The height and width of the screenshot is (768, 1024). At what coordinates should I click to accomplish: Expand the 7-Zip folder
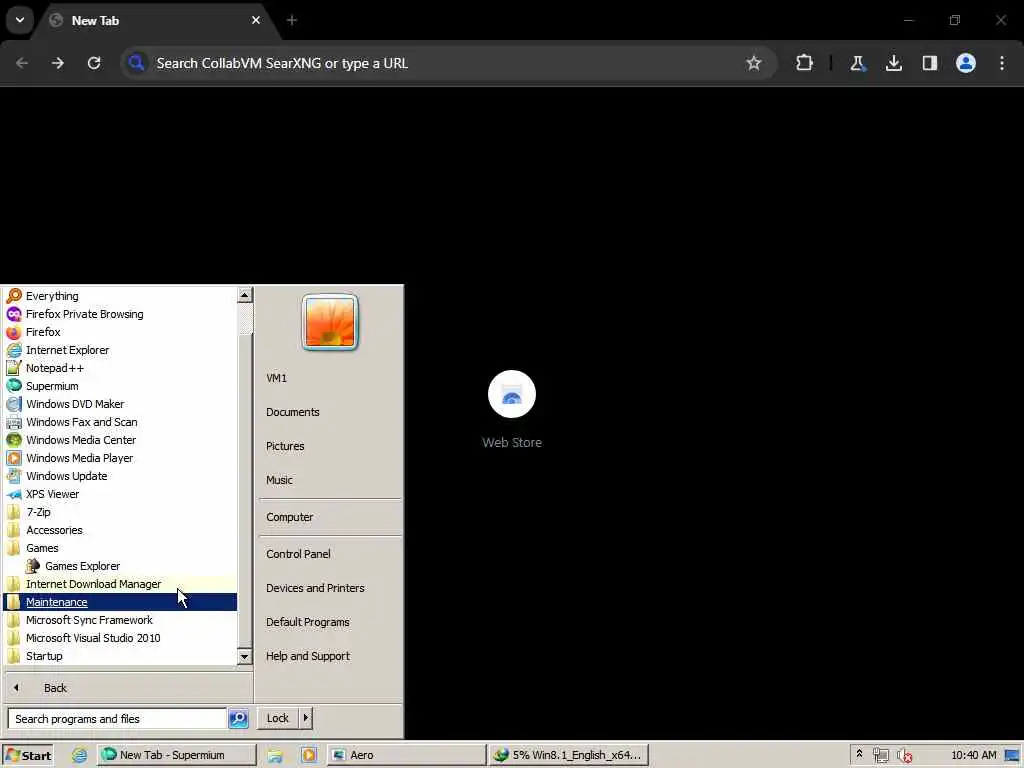click(x=120, y=512)
